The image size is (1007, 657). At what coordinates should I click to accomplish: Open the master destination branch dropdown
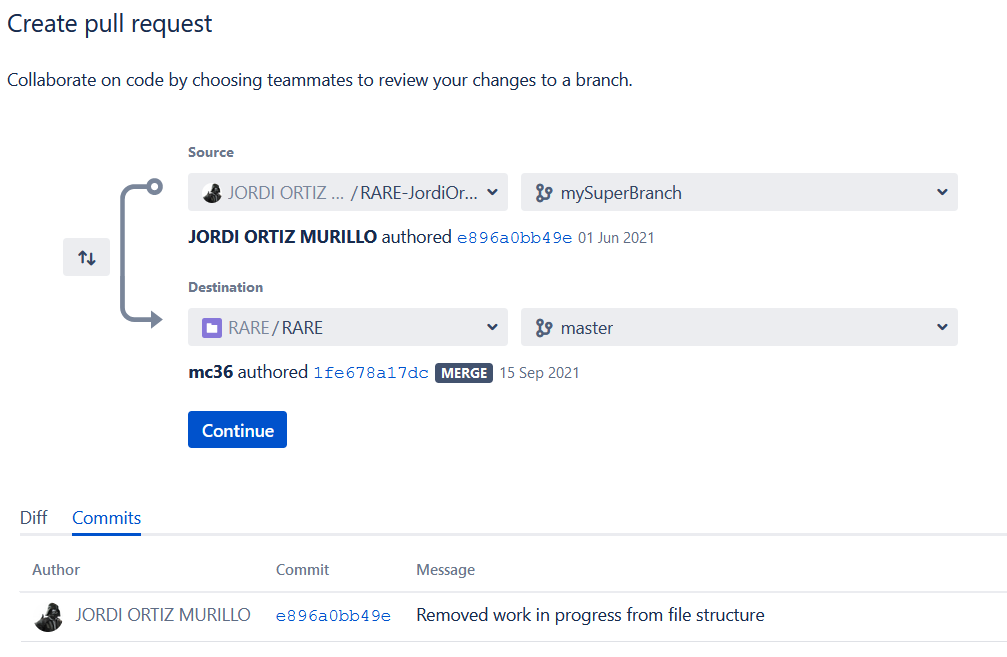click(x=739, y=328)
